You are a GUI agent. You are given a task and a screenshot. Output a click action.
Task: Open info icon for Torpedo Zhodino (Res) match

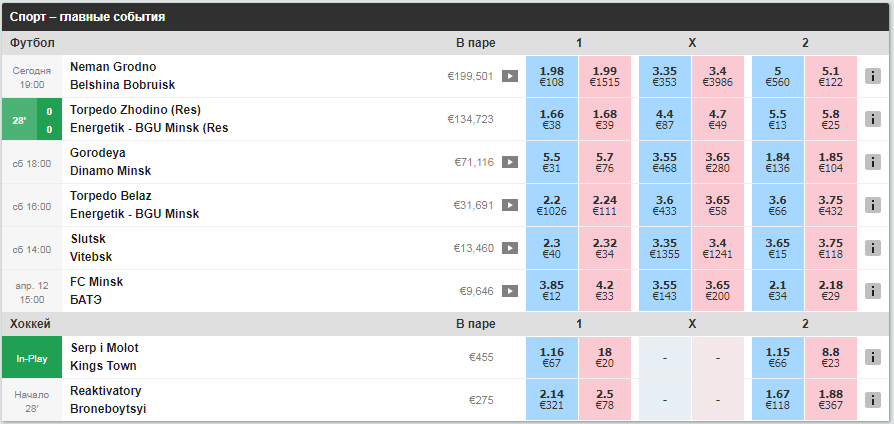[x=873, y=119]
